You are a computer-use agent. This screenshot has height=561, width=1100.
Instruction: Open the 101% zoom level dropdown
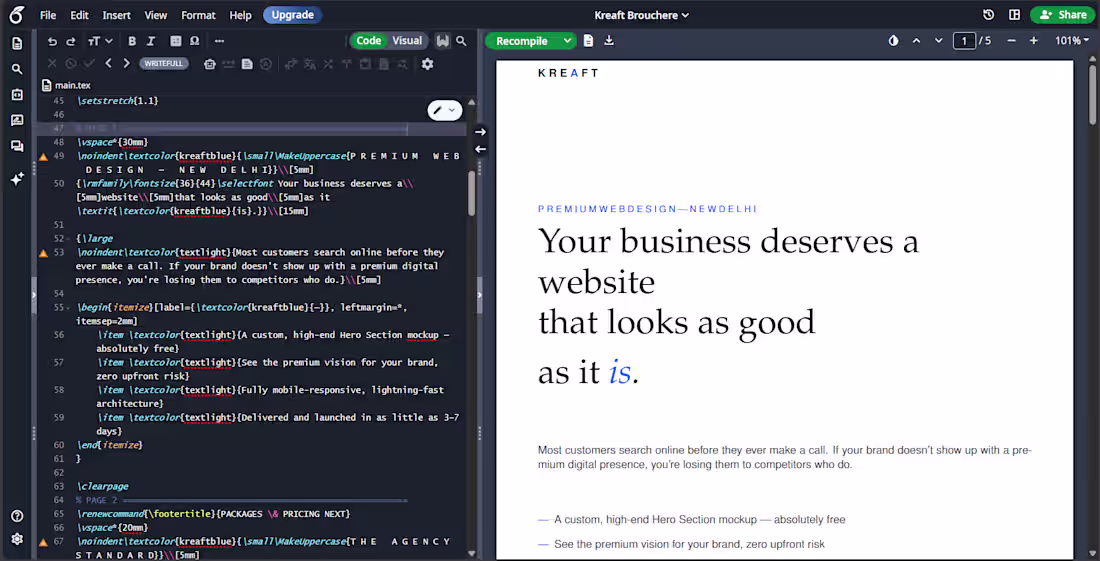pos(1072,41)
